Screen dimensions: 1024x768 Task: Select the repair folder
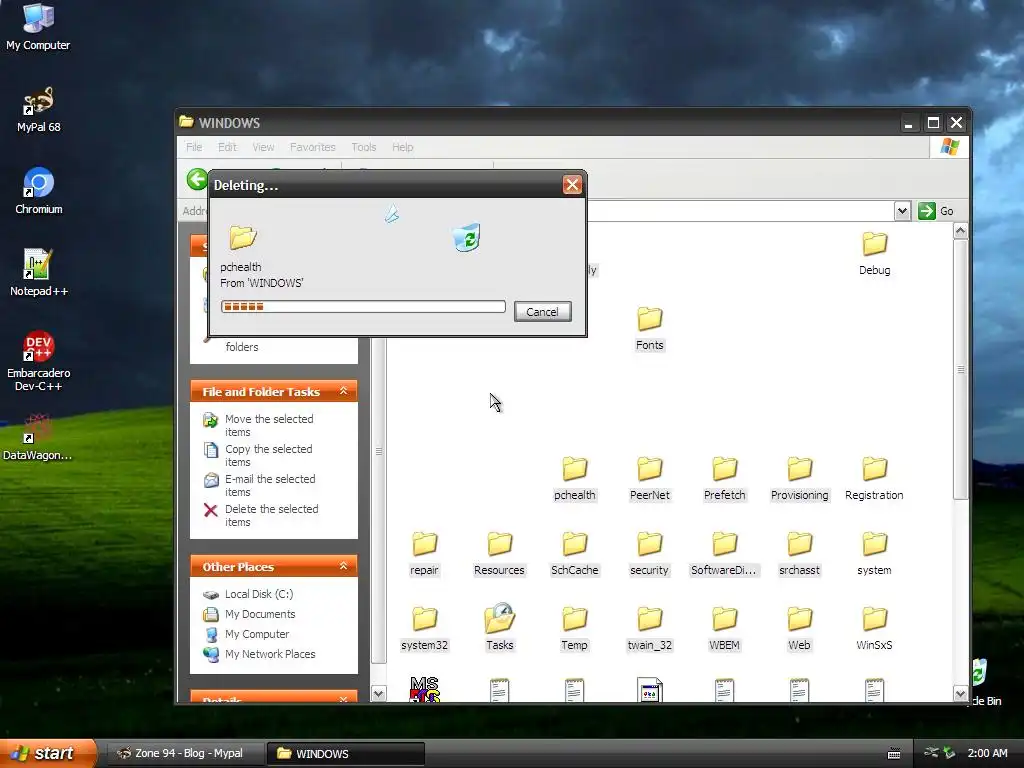tap(424, 554)
